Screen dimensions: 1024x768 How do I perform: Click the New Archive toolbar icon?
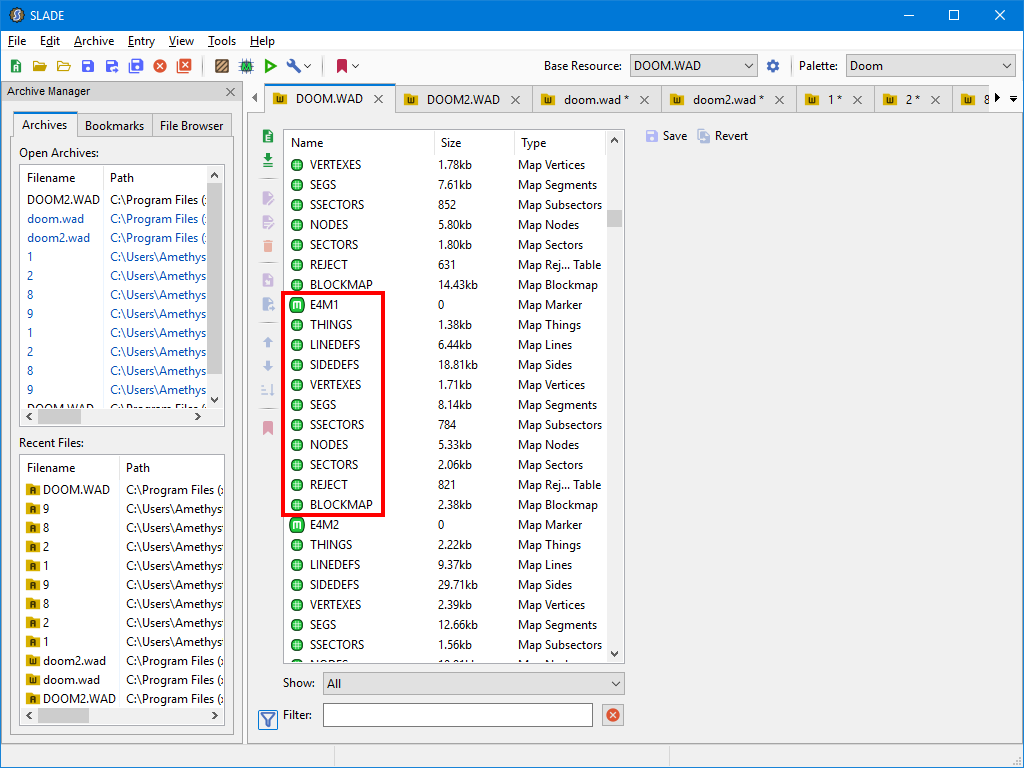(x=16, y=66)
